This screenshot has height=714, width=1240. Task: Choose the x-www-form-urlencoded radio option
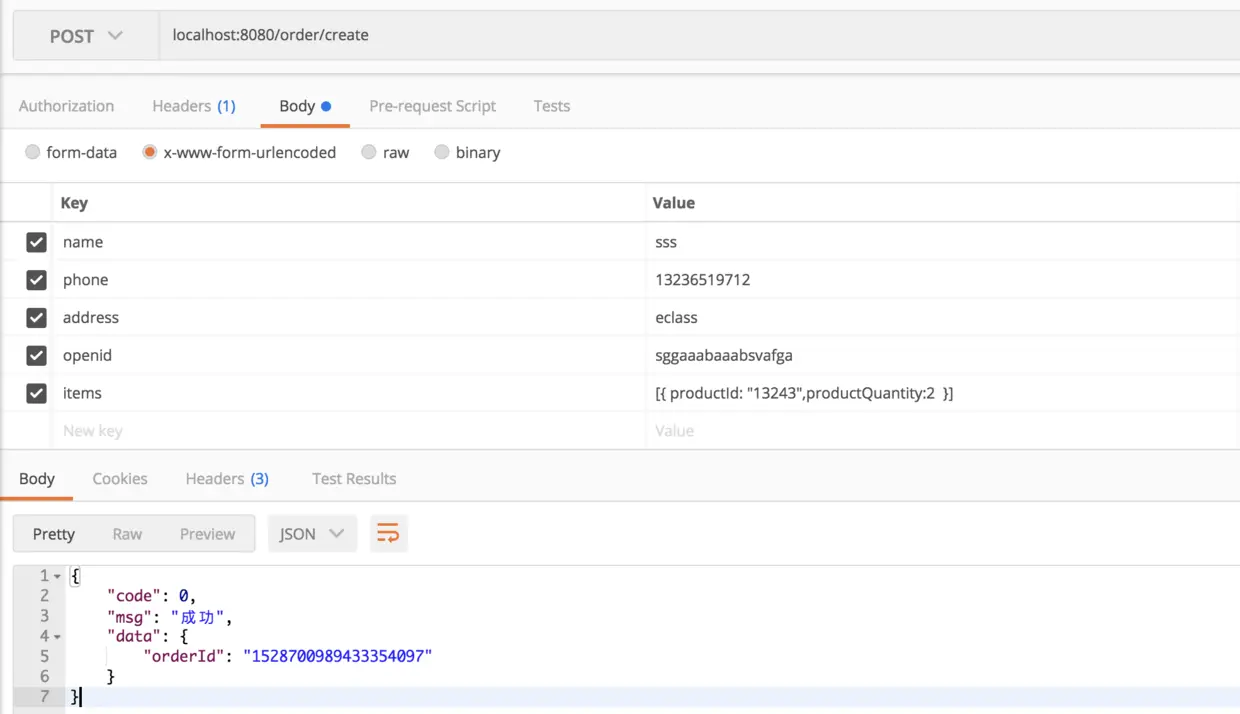click(x=150, y=152)
